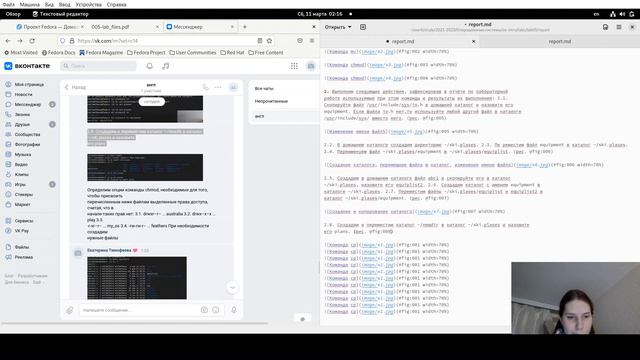This screenshot has width=640, height=360.
Task: Open clock calendar in top bar
Action: click(320, 14)
